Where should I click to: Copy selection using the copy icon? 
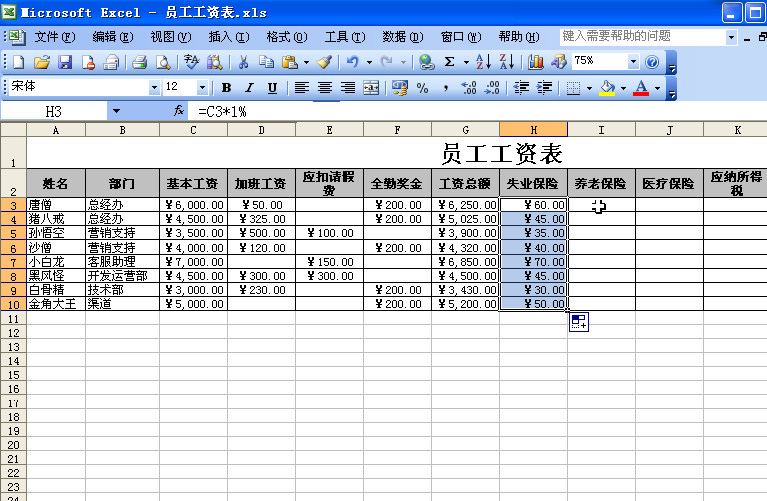point(266,62)
